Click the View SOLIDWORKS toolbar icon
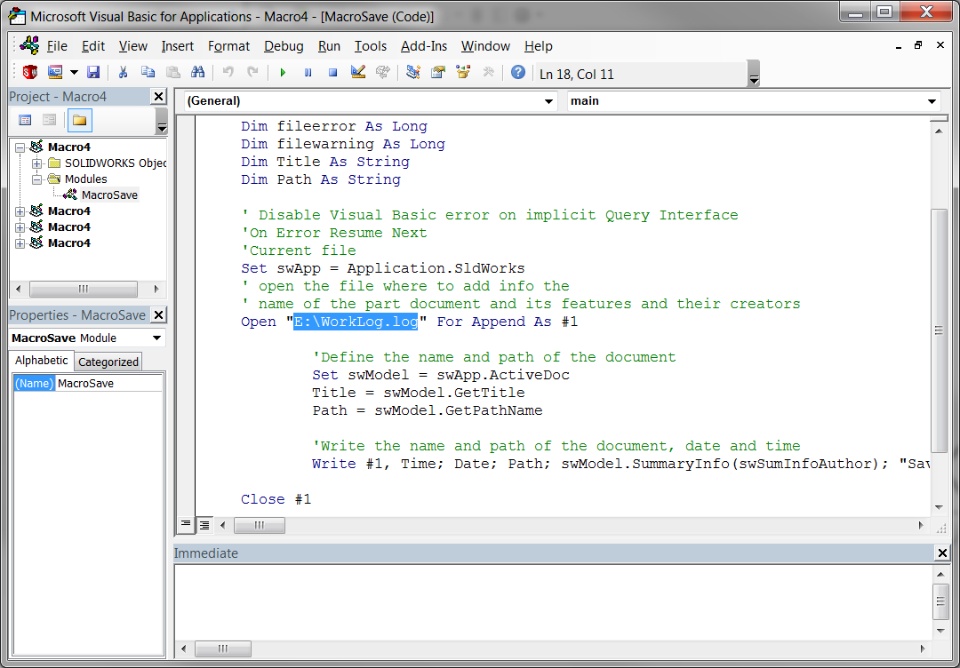The height and width of the screenshot is (668, 960). [29, 72]
